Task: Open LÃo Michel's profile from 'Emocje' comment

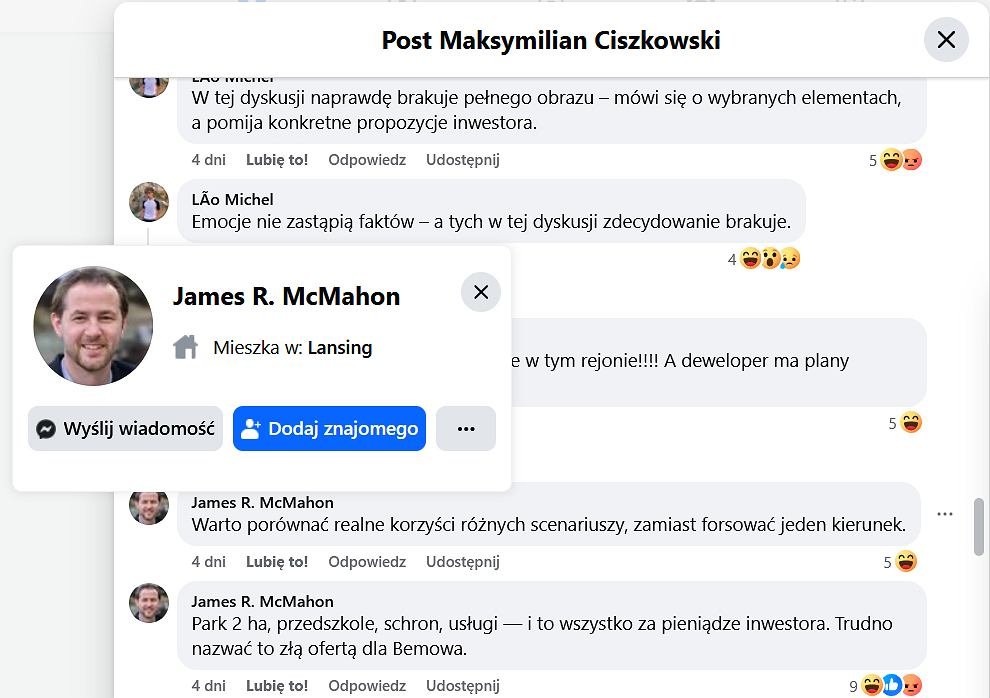Action: (x=232, y=199)
